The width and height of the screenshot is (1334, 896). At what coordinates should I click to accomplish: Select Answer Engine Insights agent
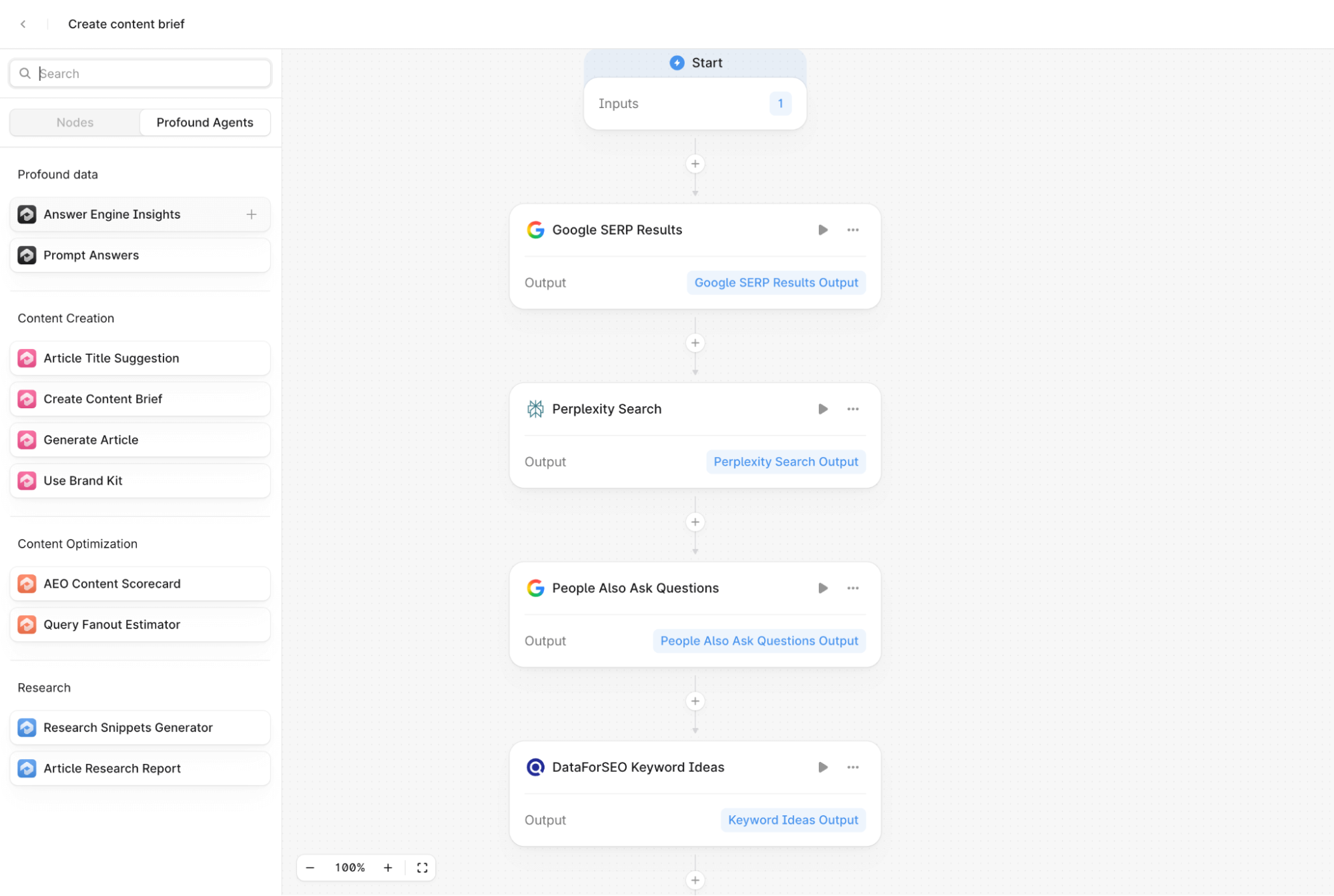[x=140, y=214]
